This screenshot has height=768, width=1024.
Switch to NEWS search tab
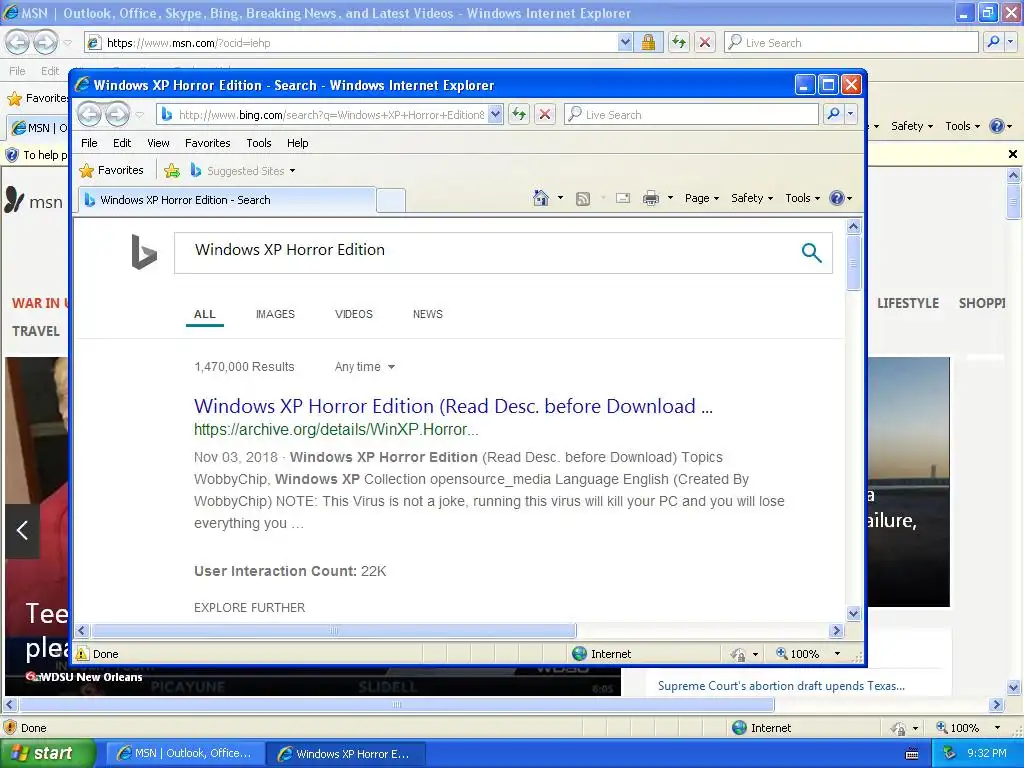coord(428,314)
